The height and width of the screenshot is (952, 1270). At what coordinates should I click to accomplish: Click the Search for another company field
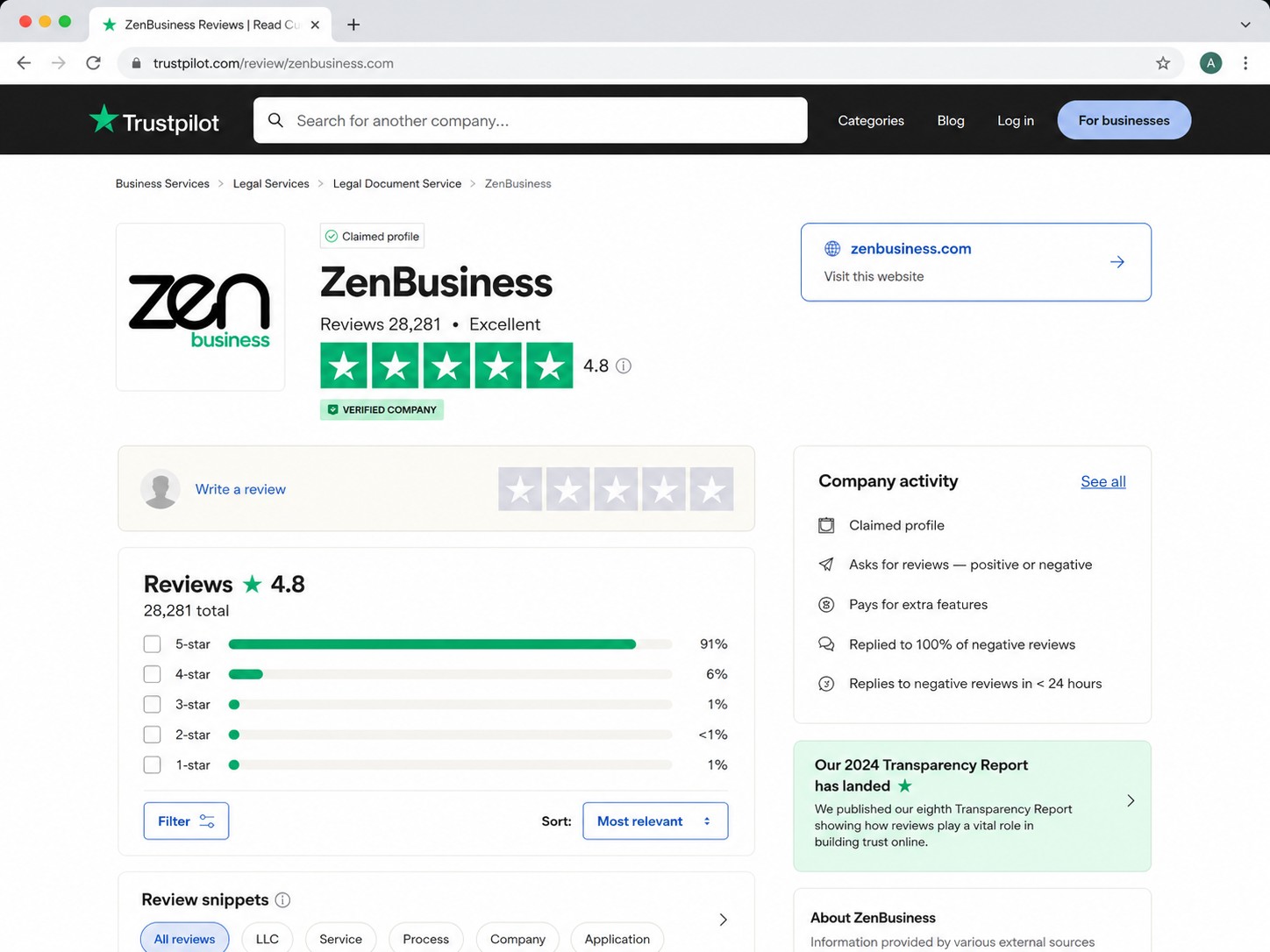coord(531,120)
